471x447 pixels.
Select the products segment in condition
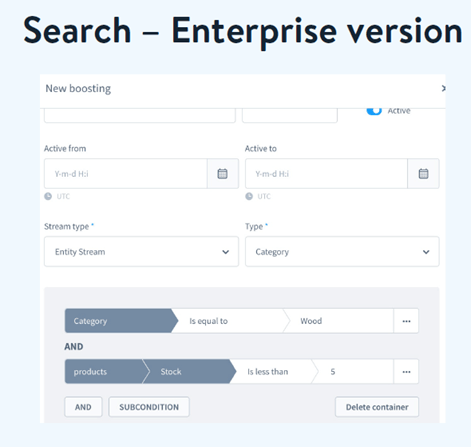[x=105, y=372]
